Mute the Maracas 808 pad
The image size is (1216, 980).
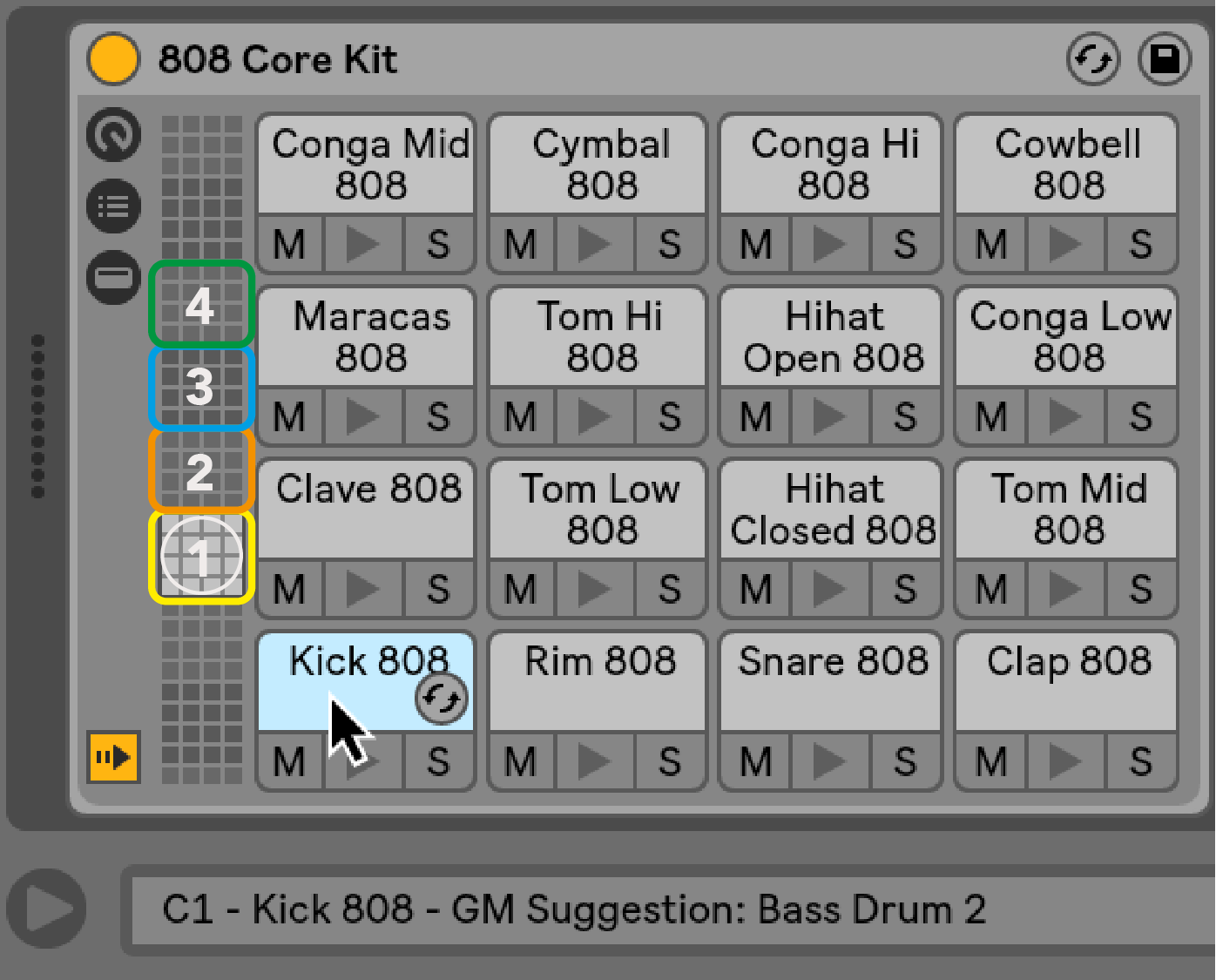290,416
